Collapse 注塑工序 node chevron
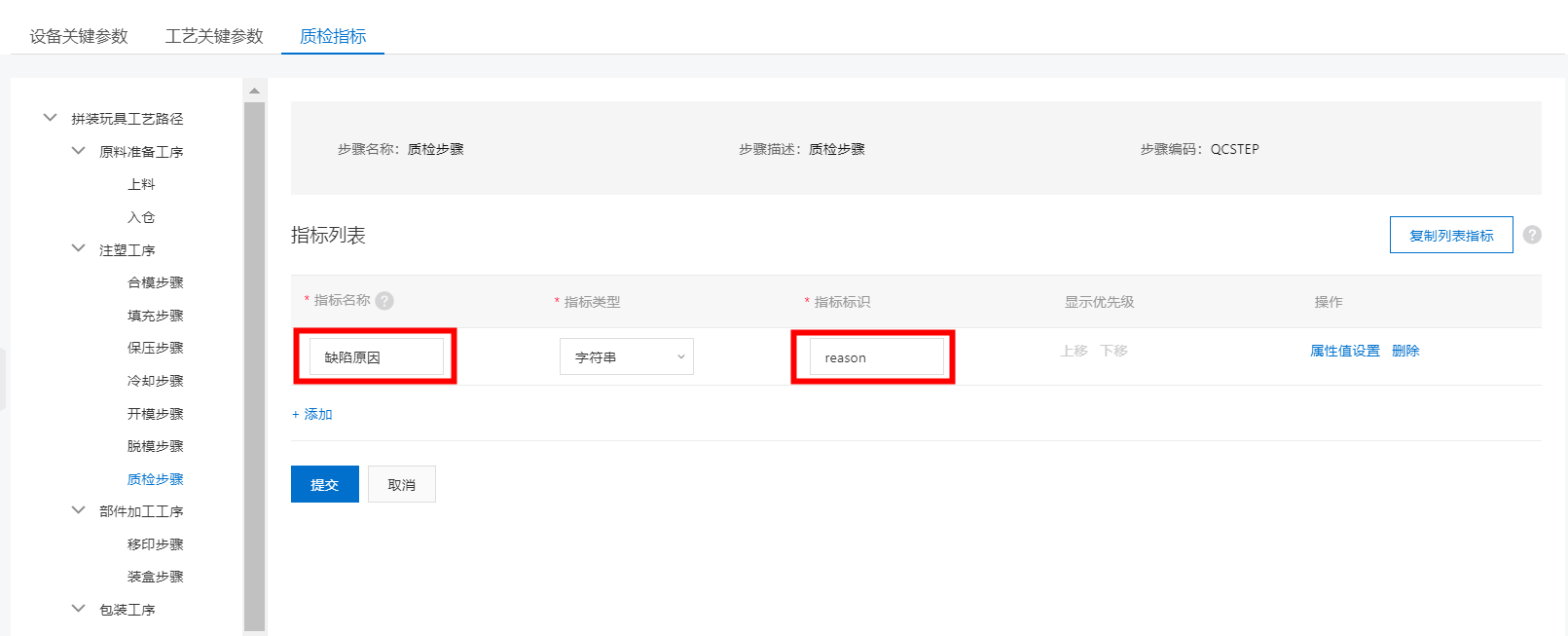This screenshot has height=636, width=1568. pos(79,249)
